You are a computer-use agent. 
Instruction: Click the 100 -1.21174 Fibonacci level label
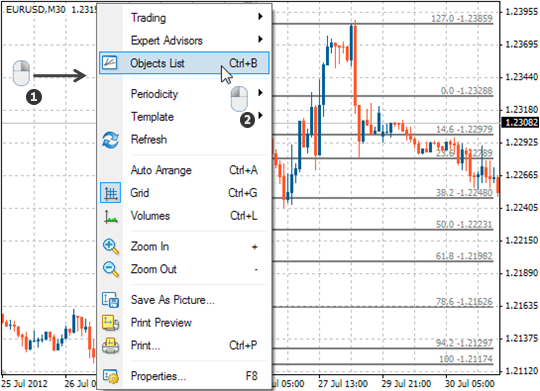(466, 359)
